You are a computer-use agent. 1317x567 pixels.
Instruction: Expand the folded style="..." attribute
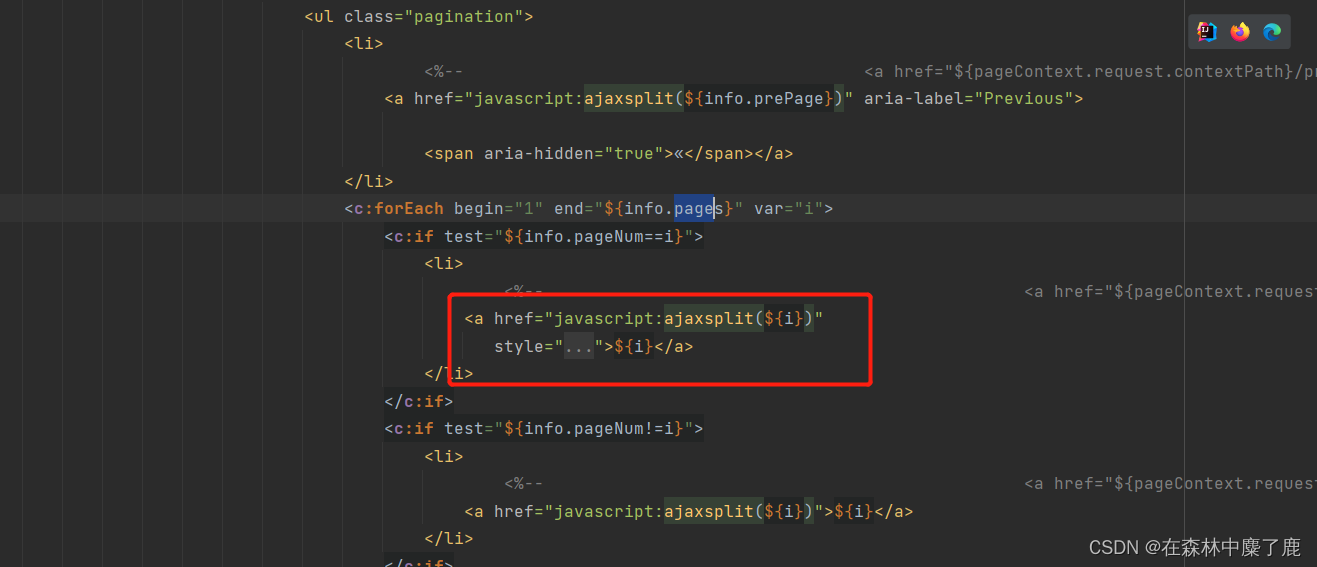[578, 347]
